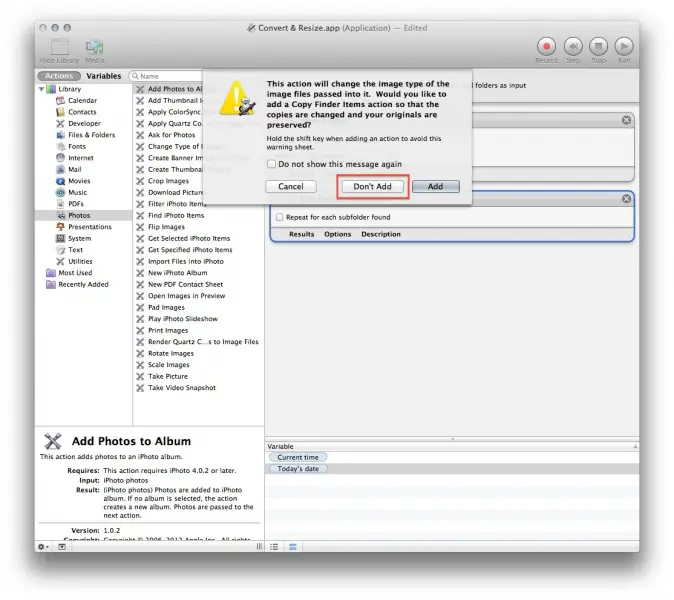Viewport: 674px width, 600px height.
Task: Click the Record button in toolbar
Action: pyautogui.click(x=546, y=46)
